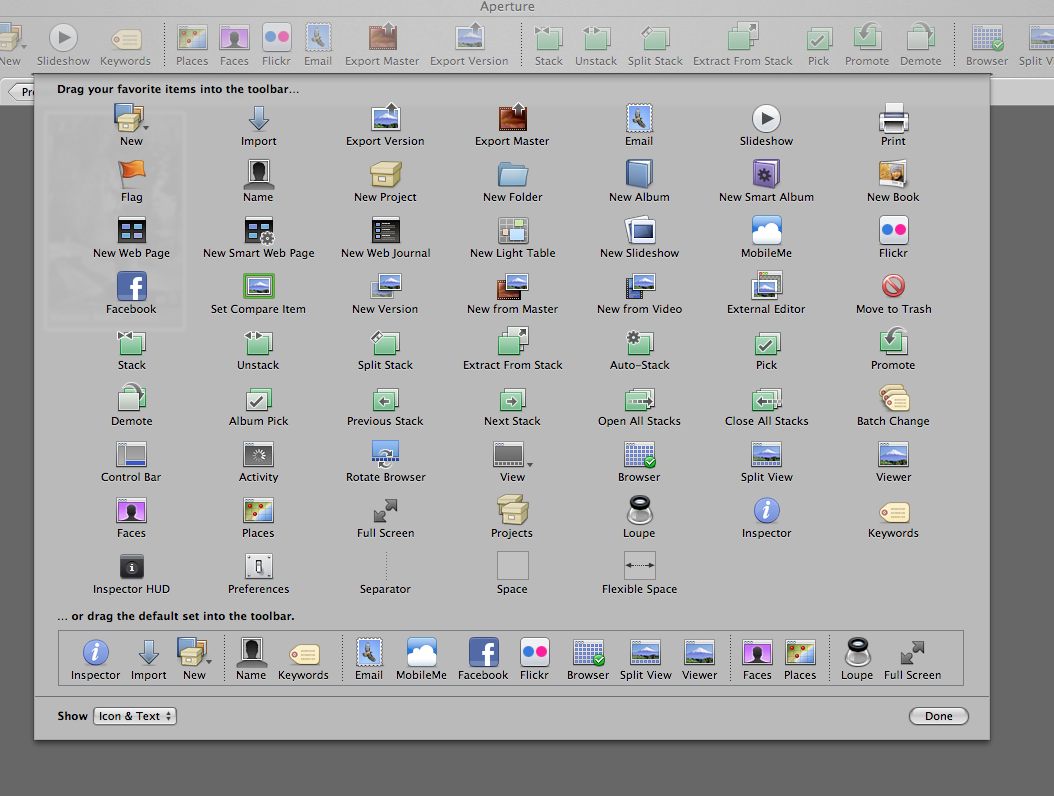The height and width of the screenshot is (796, 1054).
Task: Click the New icon with dropdown in the palette
Action: [x=132, y=118]
